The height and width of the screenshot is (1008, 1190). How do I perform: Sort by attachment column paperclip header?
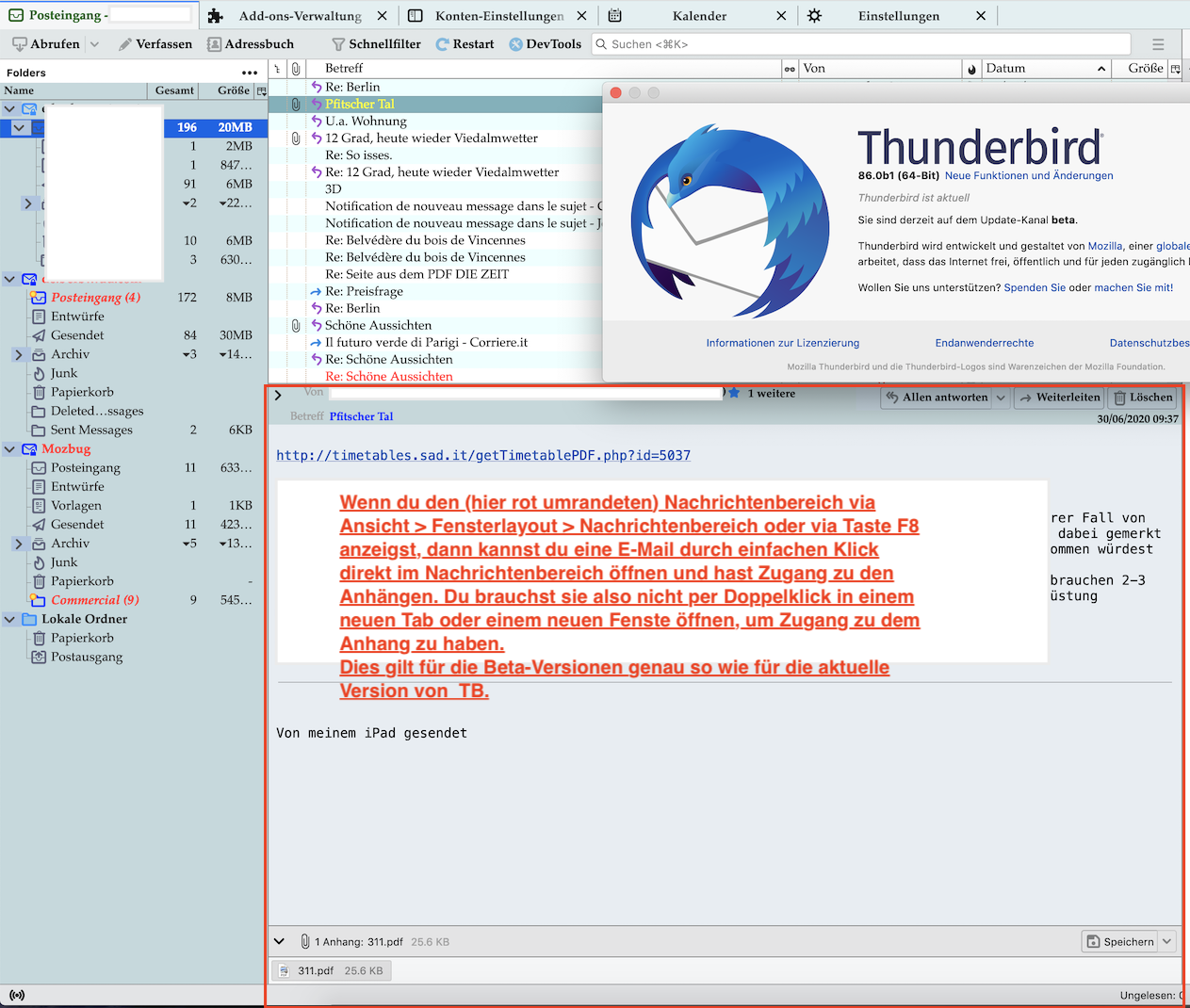click(x=296, y=69)
